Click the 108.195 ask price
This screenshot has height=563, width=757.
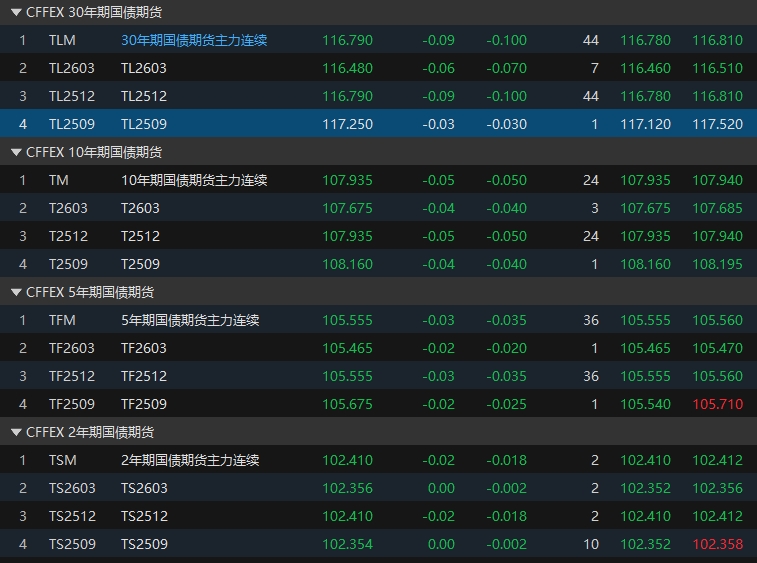tap(717, 264)
